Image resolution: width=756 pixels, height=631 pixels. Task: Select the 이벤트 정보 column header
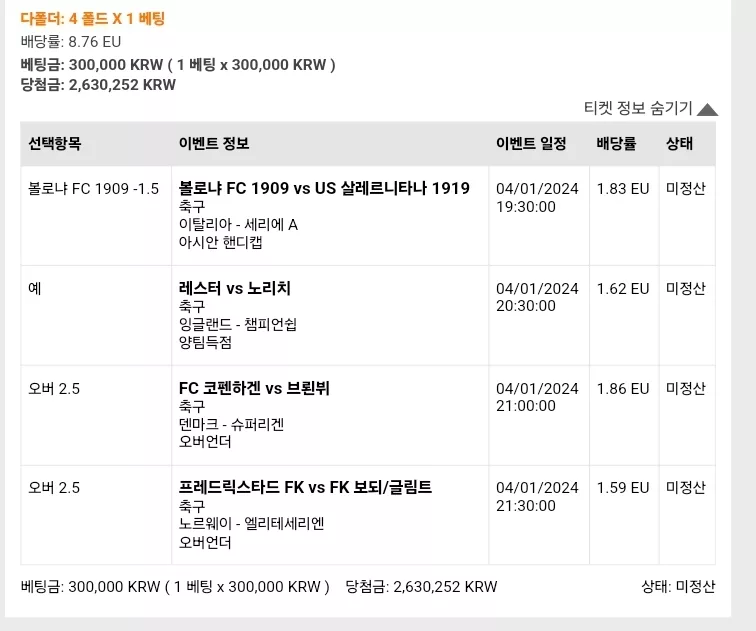pyautogui.click(x=214, y=144)
